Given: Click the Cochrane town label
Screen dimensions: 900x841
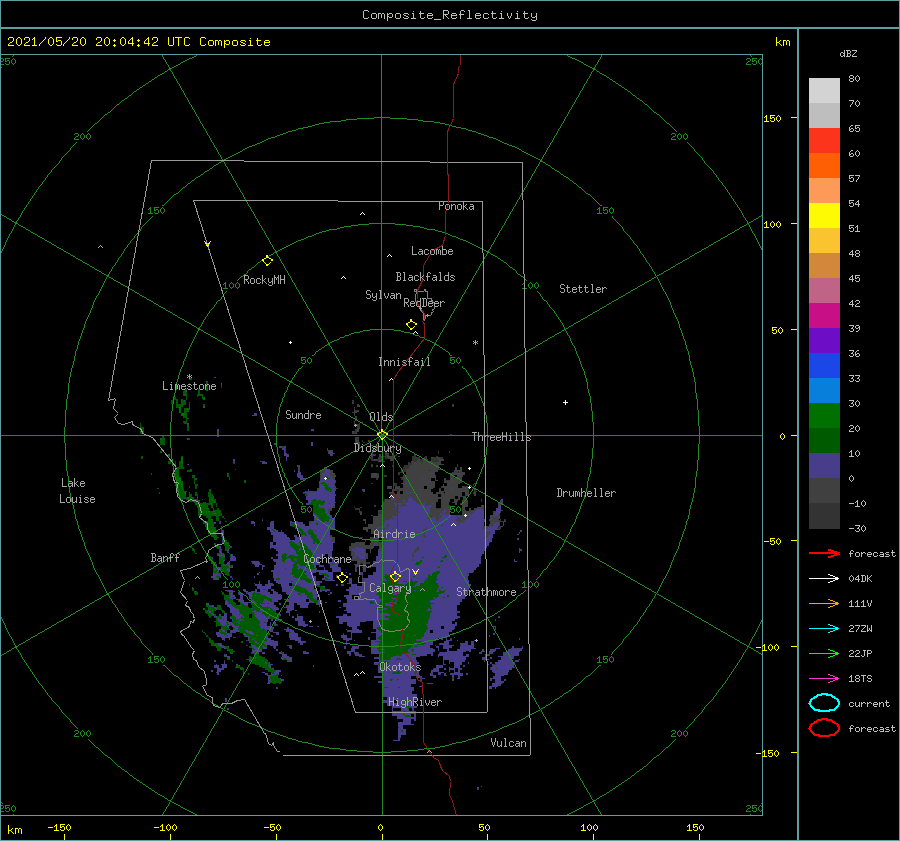Looking at the screenshot, I should [x=327, y=559].
